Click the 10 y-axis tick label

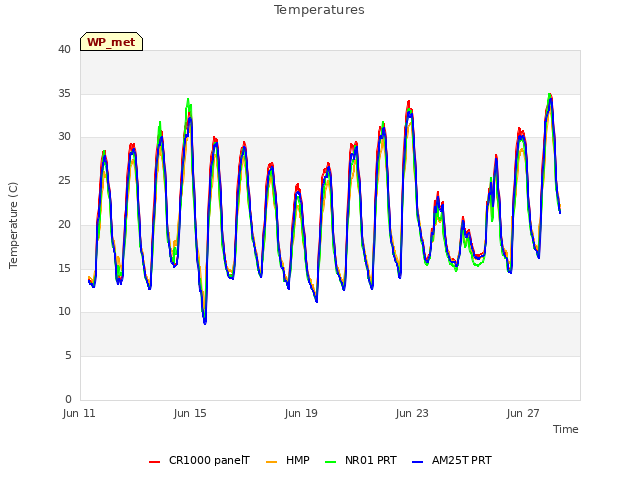tap(64, 312)
